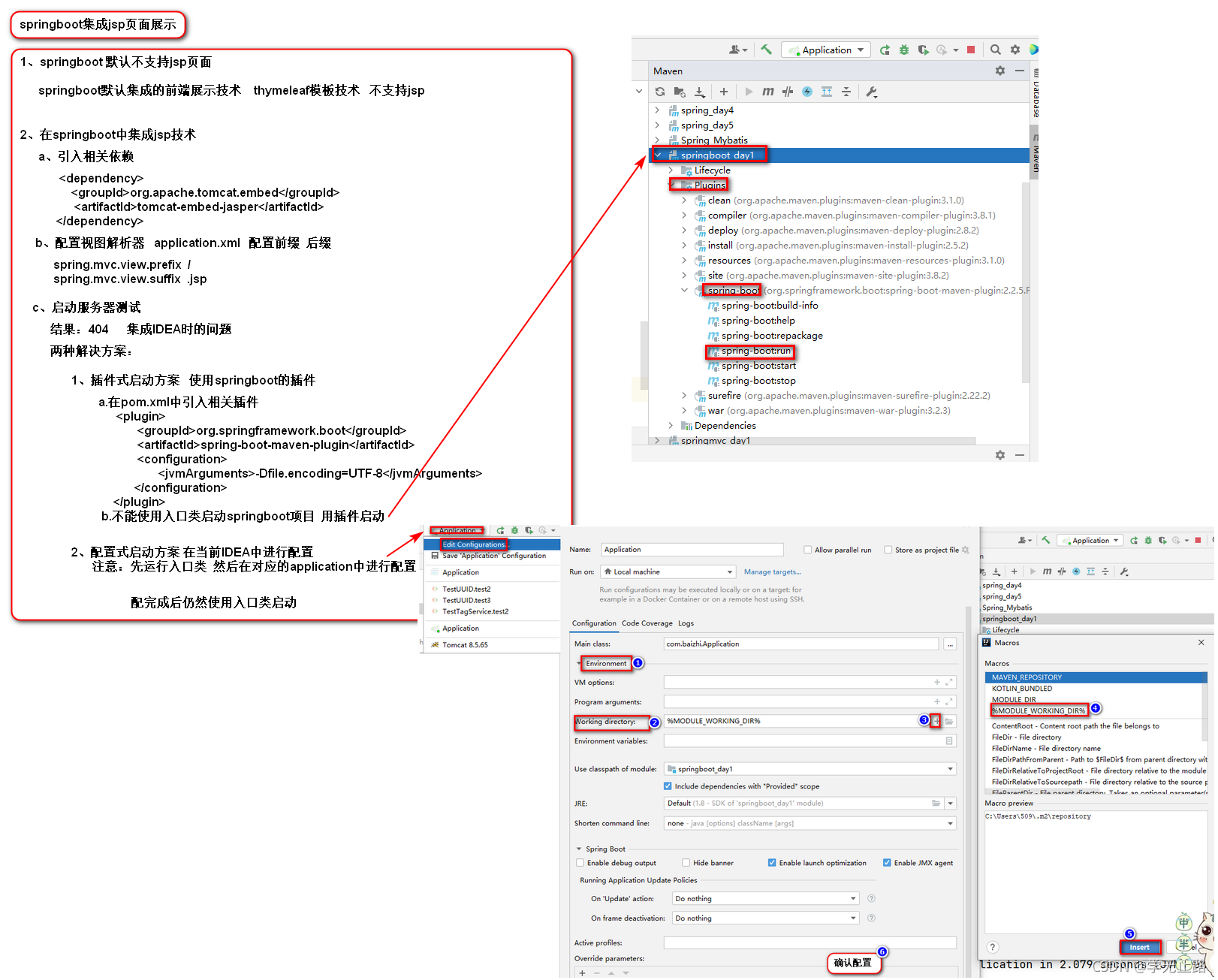Click the red Stop icon above the Macros dialog
This screenshot has height=980, width=1218.
1198,540
